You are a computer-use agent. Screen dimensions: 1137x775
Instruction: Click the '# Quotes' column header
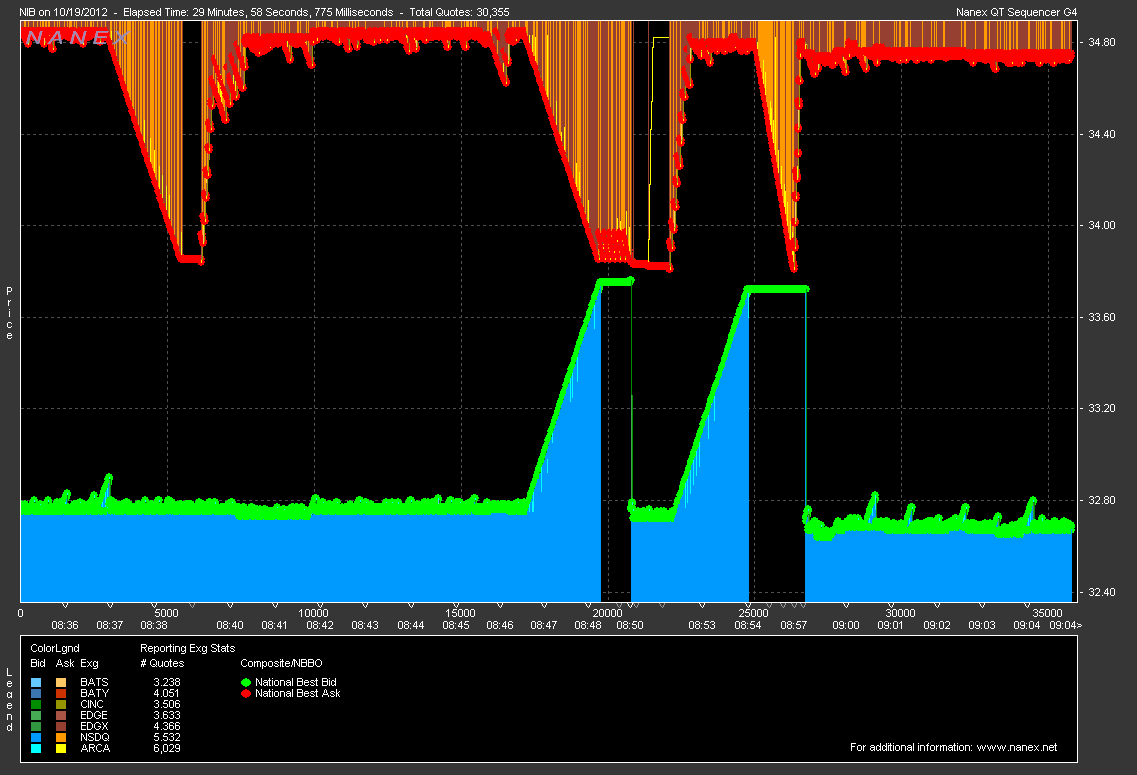click(x=162, y=663)
